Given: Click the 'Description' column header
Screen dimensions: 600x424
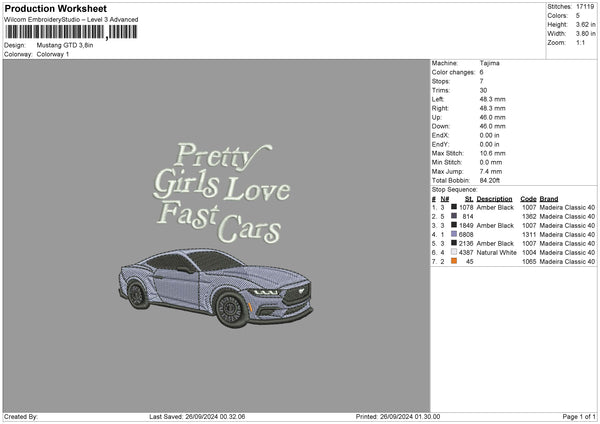Looking at the screenshot, I should click(494, 199).
